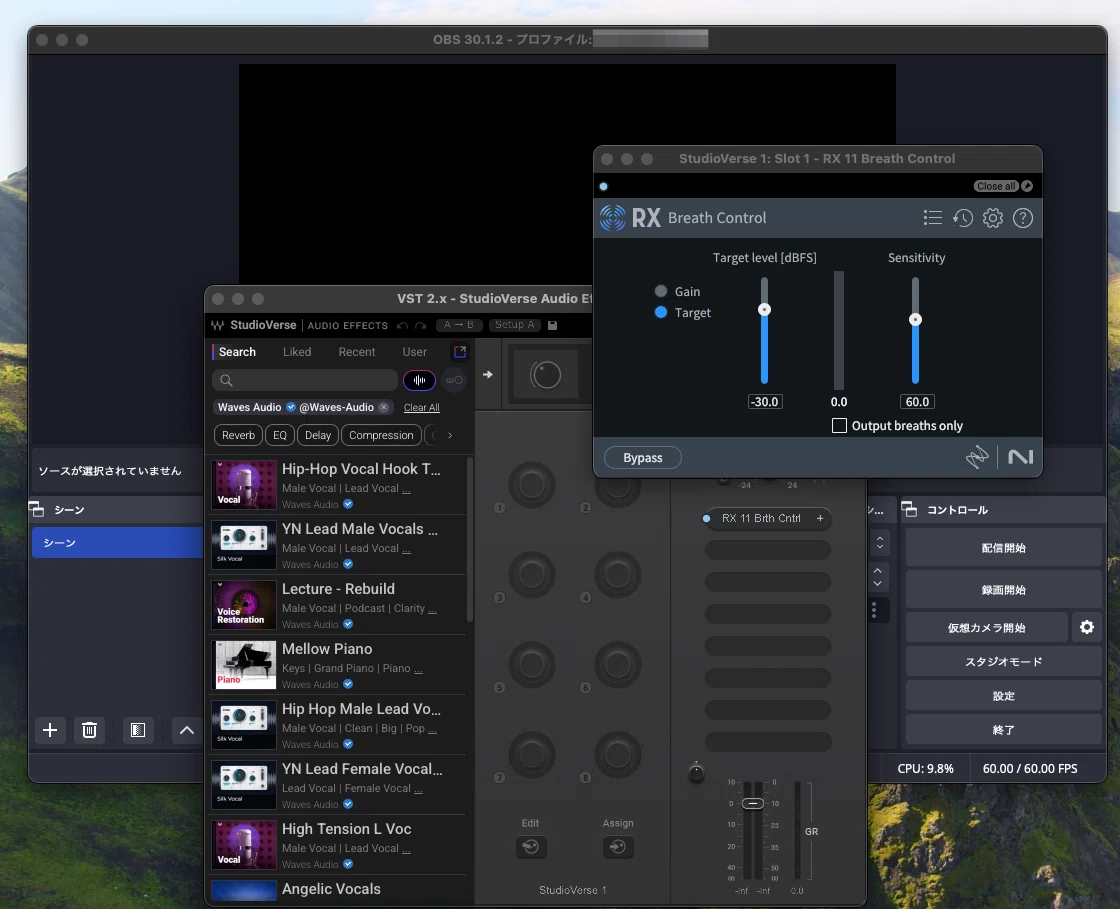Open virtual camera settings gear in OBS
Image resolution: width=1120 pixels, height=909 pixels.
point(1086,627)
